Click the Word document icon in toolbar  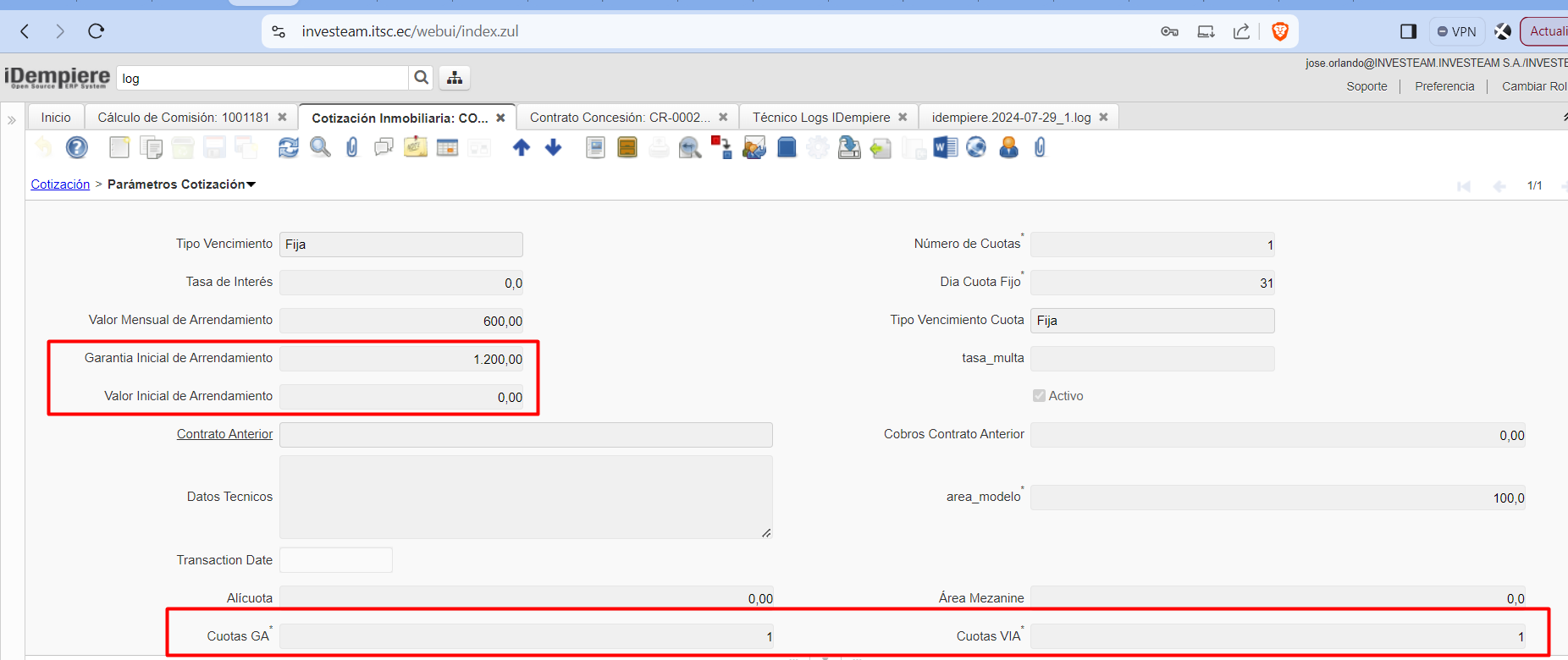945,148
